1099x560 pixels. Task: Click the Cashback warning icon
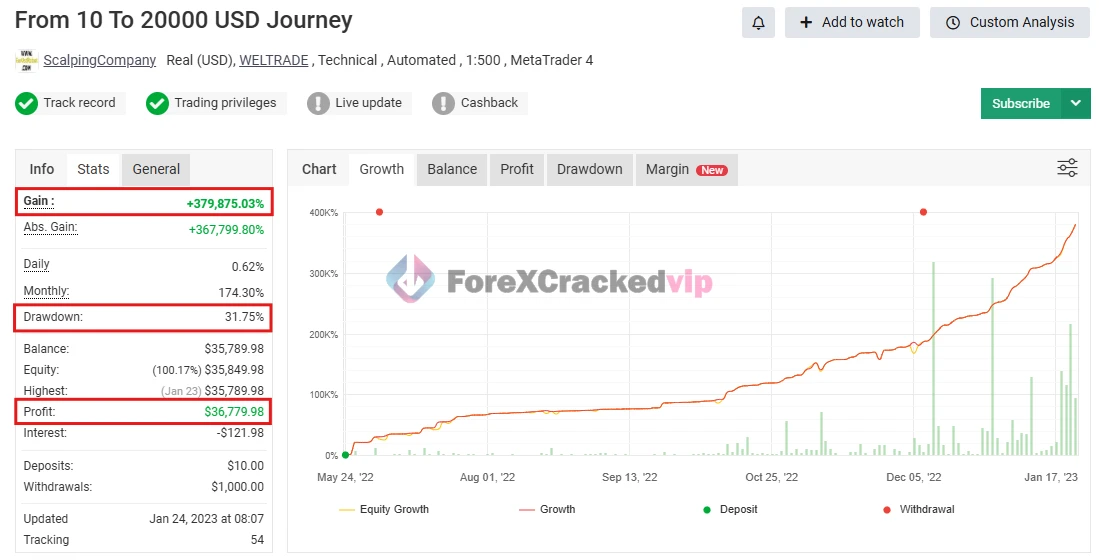(444, 103)
